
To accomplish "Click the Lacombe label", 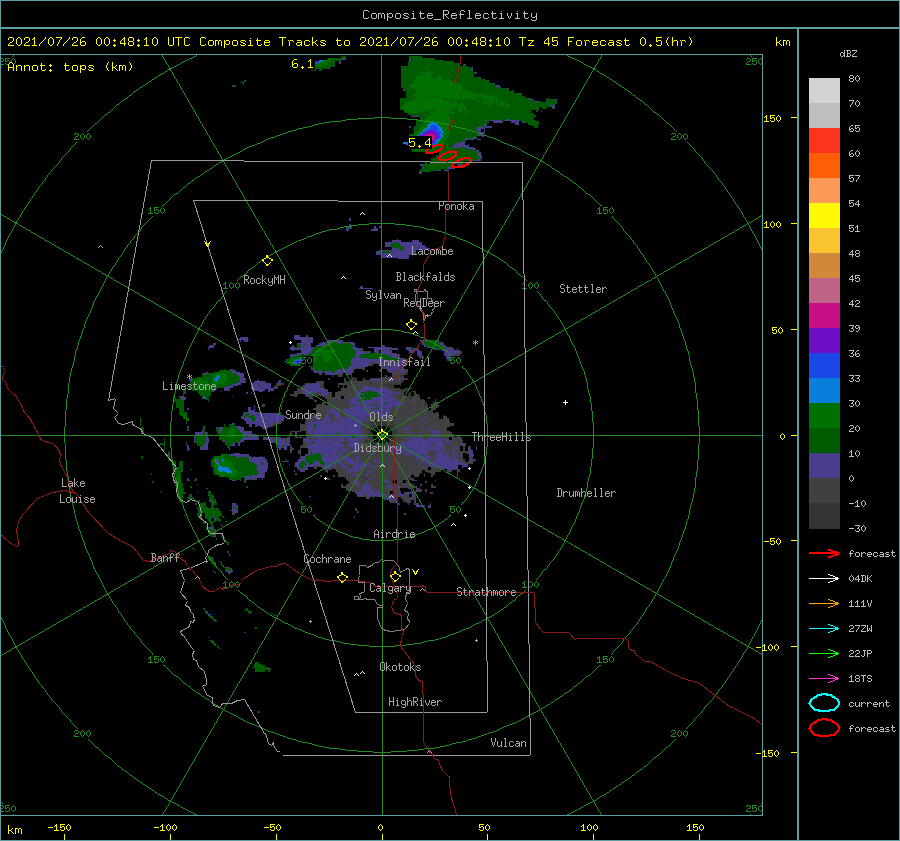I will (432, 251).
